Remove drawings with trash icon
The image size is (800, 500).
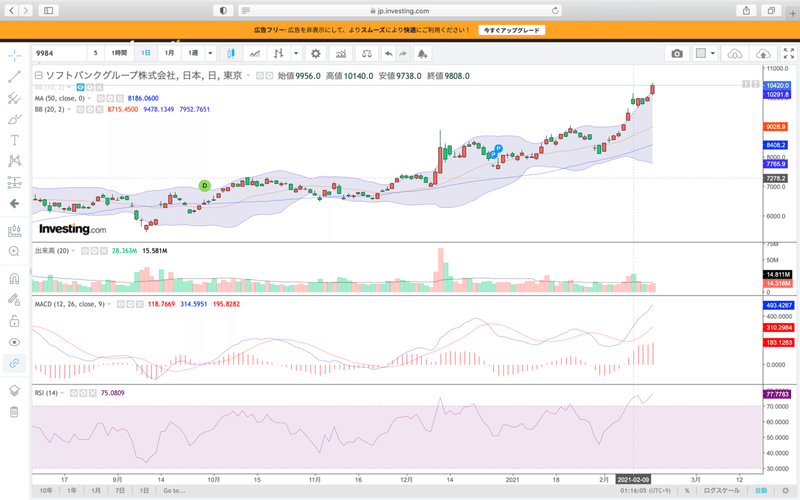(x=14, y=412)
